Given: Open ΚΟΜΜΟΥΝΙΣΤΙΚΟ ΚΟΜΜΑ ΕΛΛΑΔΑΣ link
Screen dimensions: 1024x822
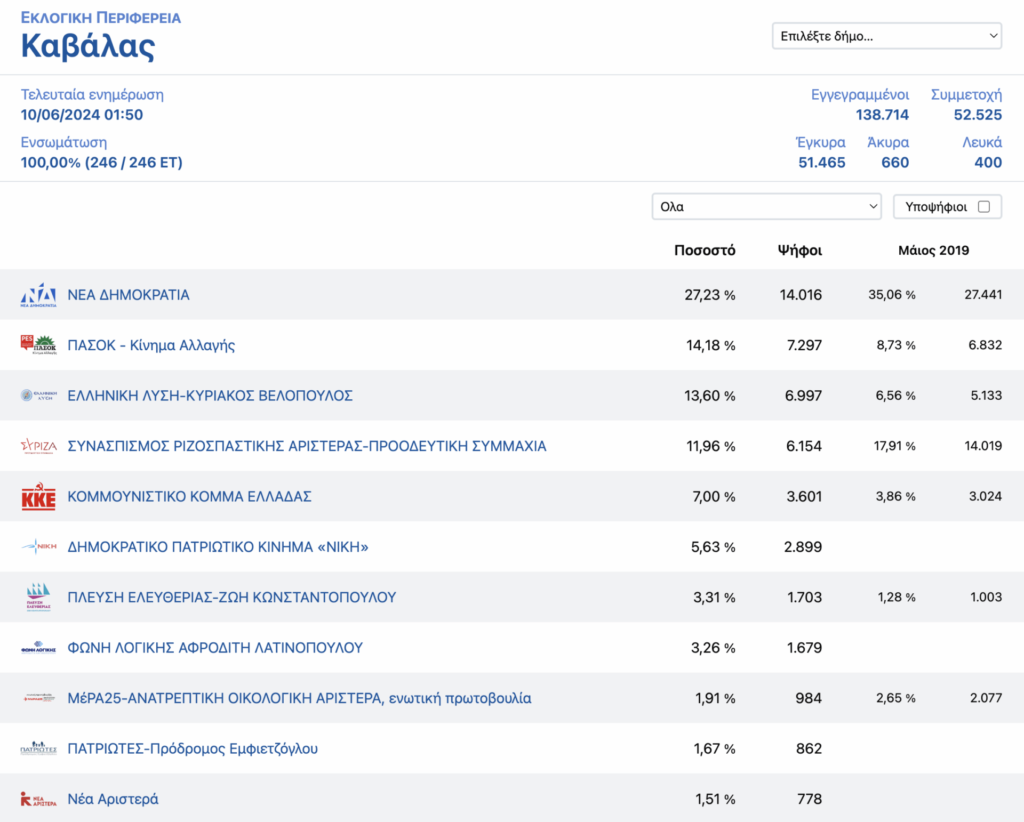Looking at the screenshot, I should click(189, 496).
